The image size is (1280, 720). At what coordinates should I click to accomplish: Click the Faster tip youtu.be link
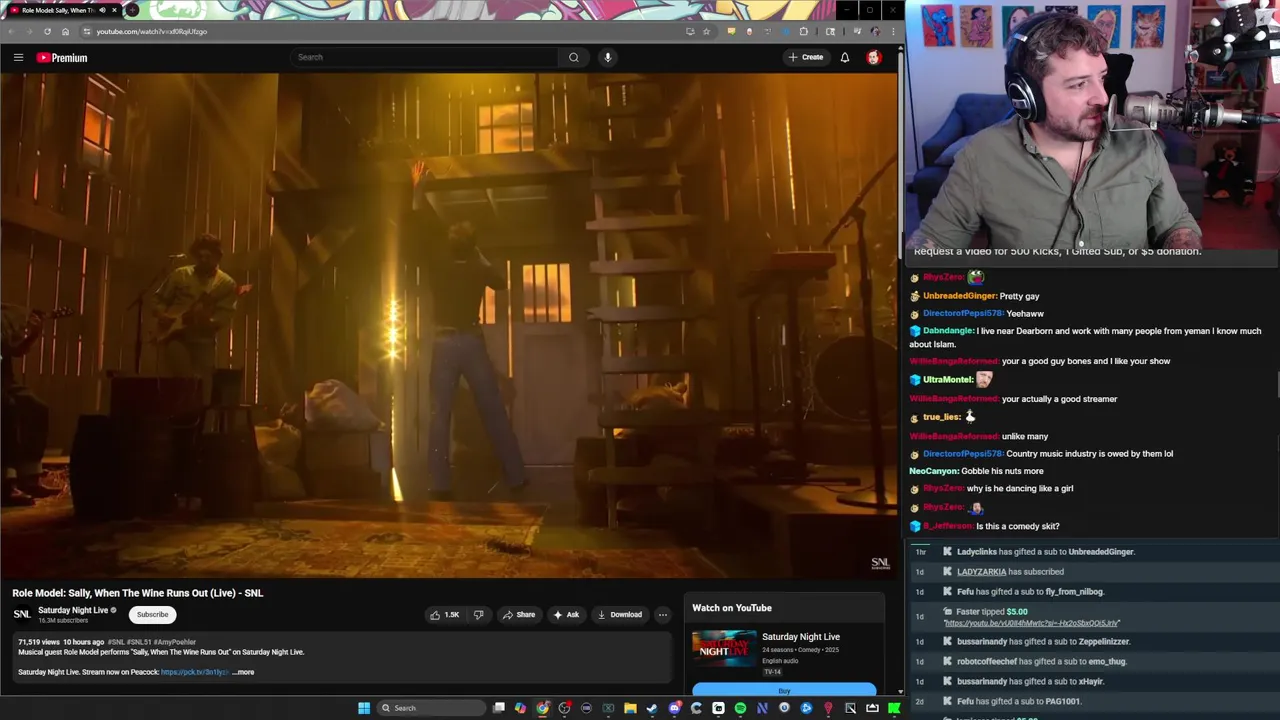click(1032, 623)
